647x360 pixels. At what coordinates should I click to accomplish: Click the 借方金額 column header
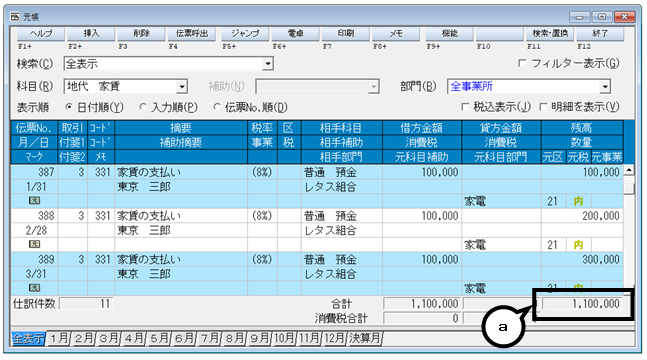coord(422,128)
